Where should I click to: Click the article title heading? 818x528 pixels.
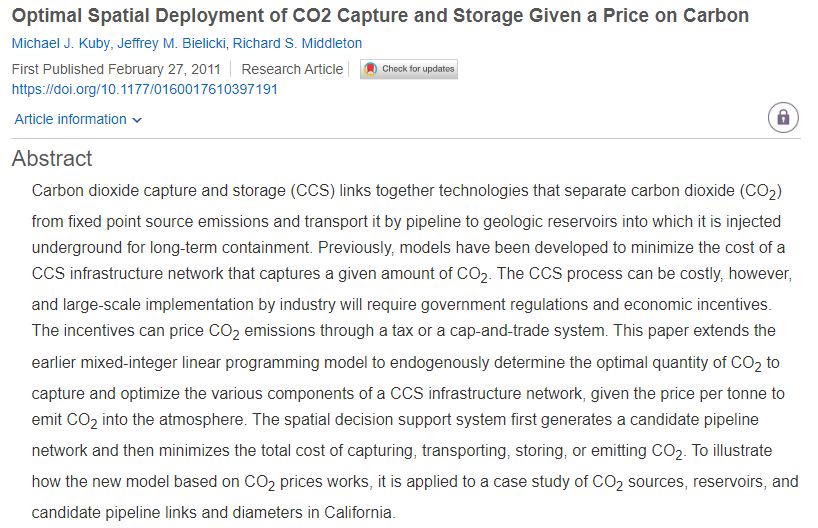[380, 16]
